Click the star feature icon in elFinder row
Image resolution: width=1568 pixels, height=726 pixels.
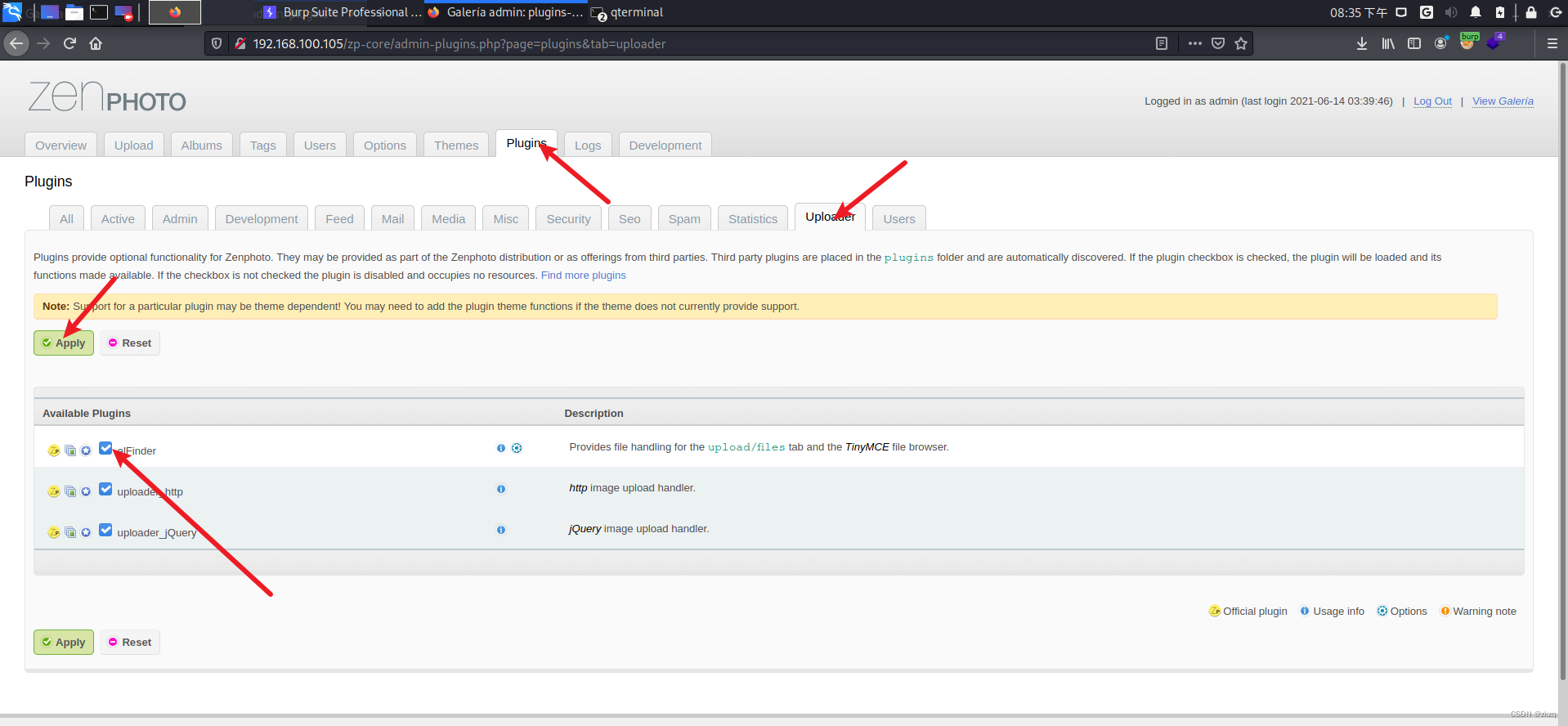pyautogui.click(x=86, y=450)
